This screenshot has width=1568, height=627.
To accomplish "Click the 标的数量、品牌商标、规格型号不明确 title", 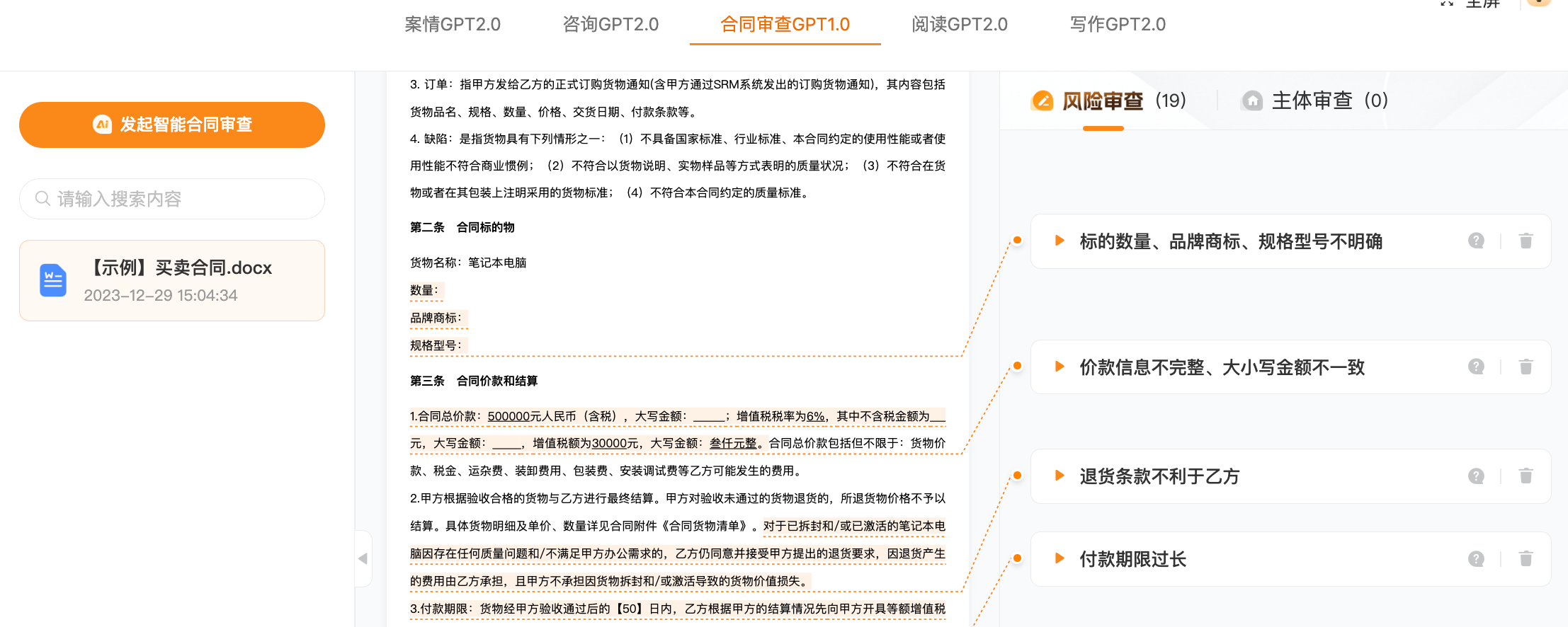I will point(1231,241).
